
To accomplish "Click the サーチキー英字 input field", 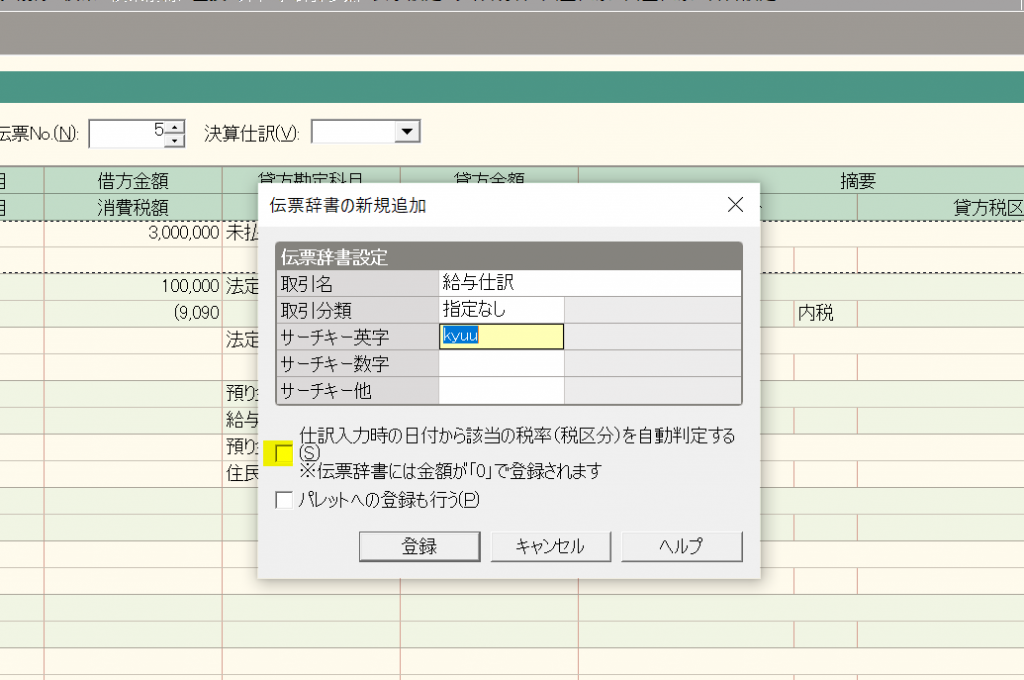I will click(x=501, y=337).
